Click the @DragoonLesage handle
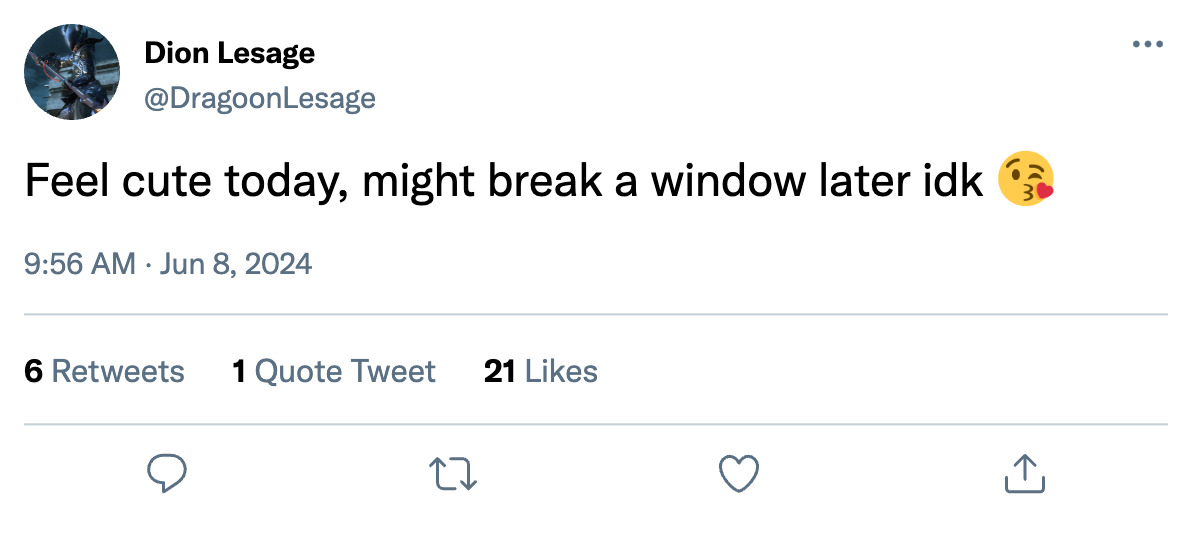This screenshot has height=546, width=1192. (x=260, y=98)
